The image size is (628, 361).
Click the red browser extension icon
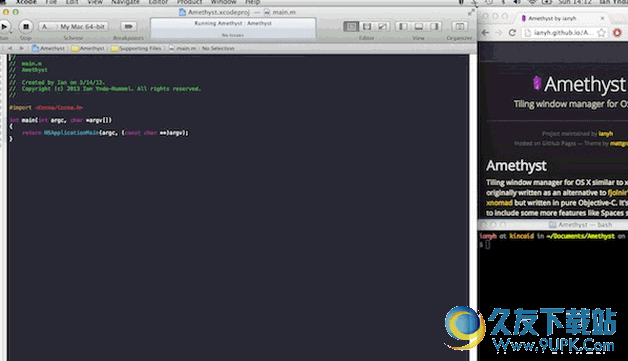click(x=617, y=33)
